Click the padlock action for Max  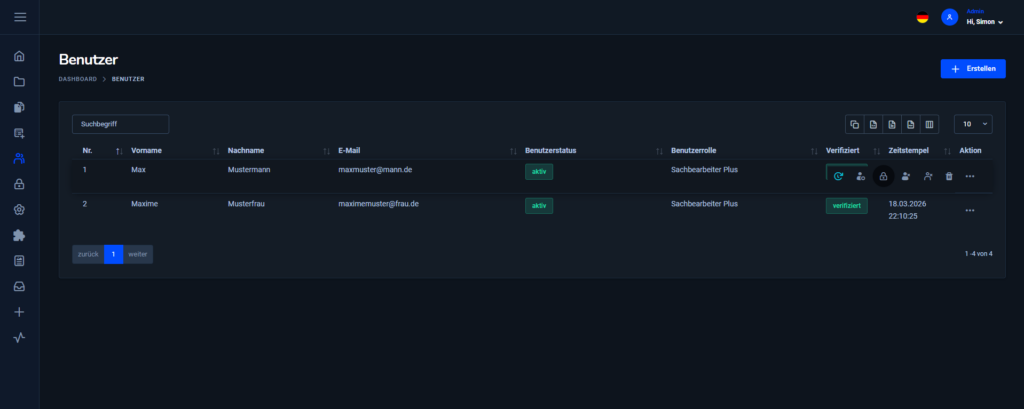click(x=883, y=176)
